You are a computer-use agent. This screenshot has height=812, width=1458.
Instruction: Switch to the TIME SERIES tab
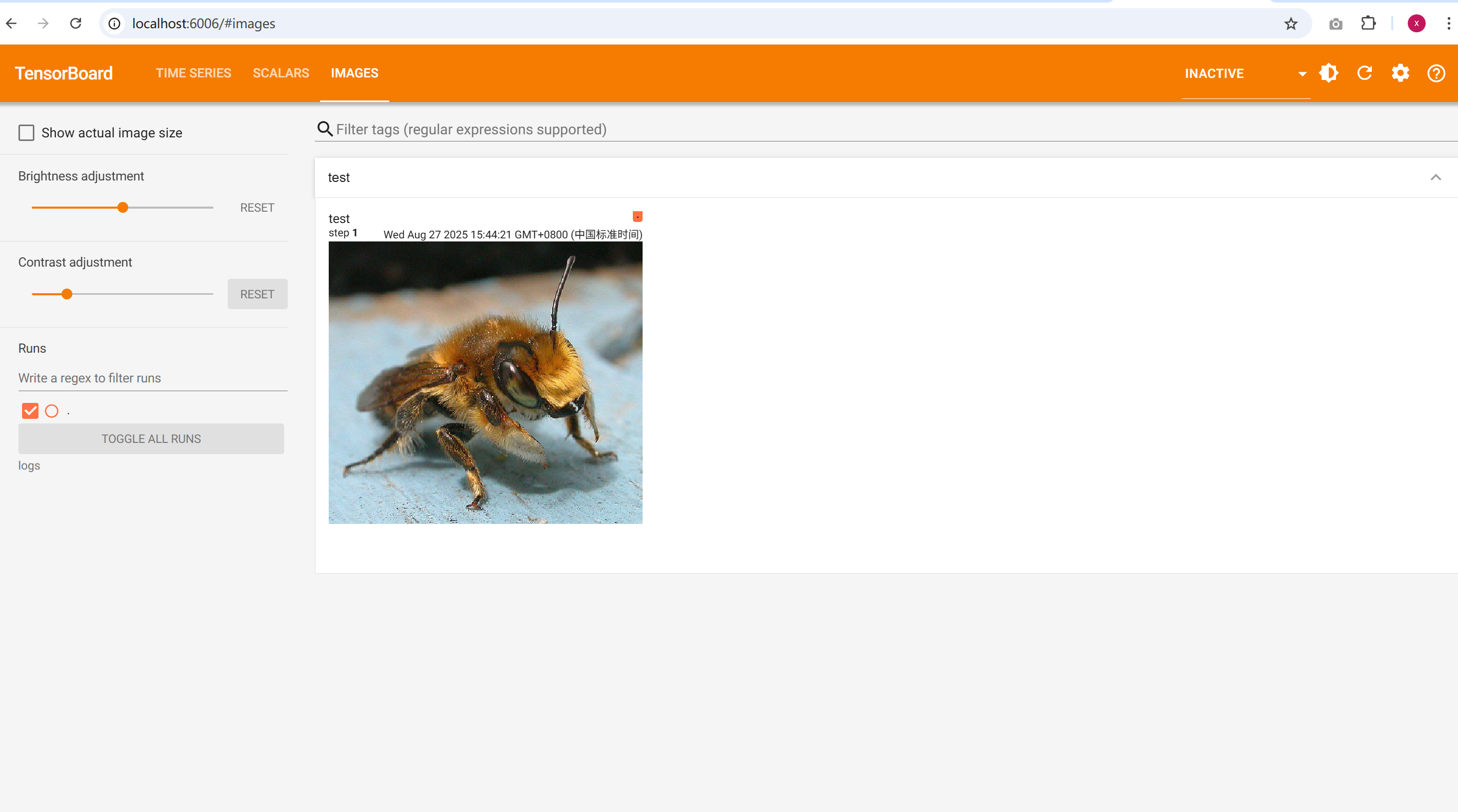(193, 73)
